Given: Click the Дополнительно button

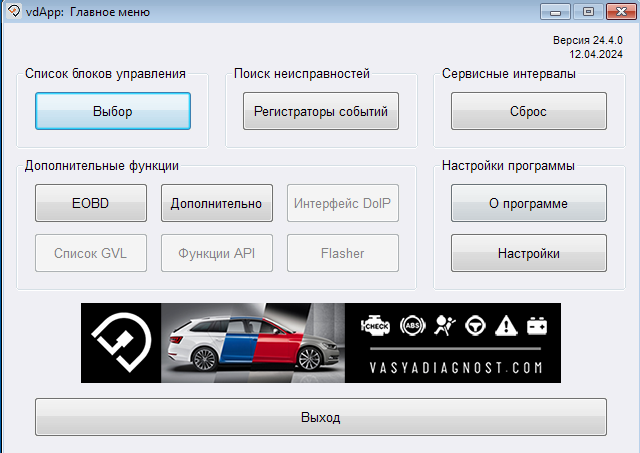Looking at the screenshot, I should point(217,203).
